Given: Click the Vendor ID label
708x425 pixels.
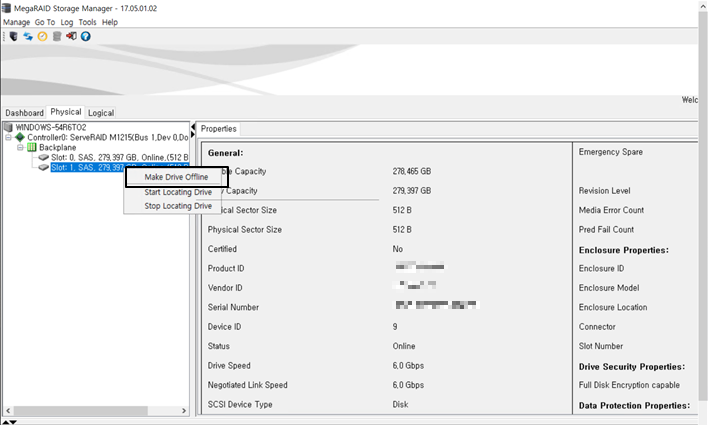Looking at the screenshot, I should pos(225,288).
